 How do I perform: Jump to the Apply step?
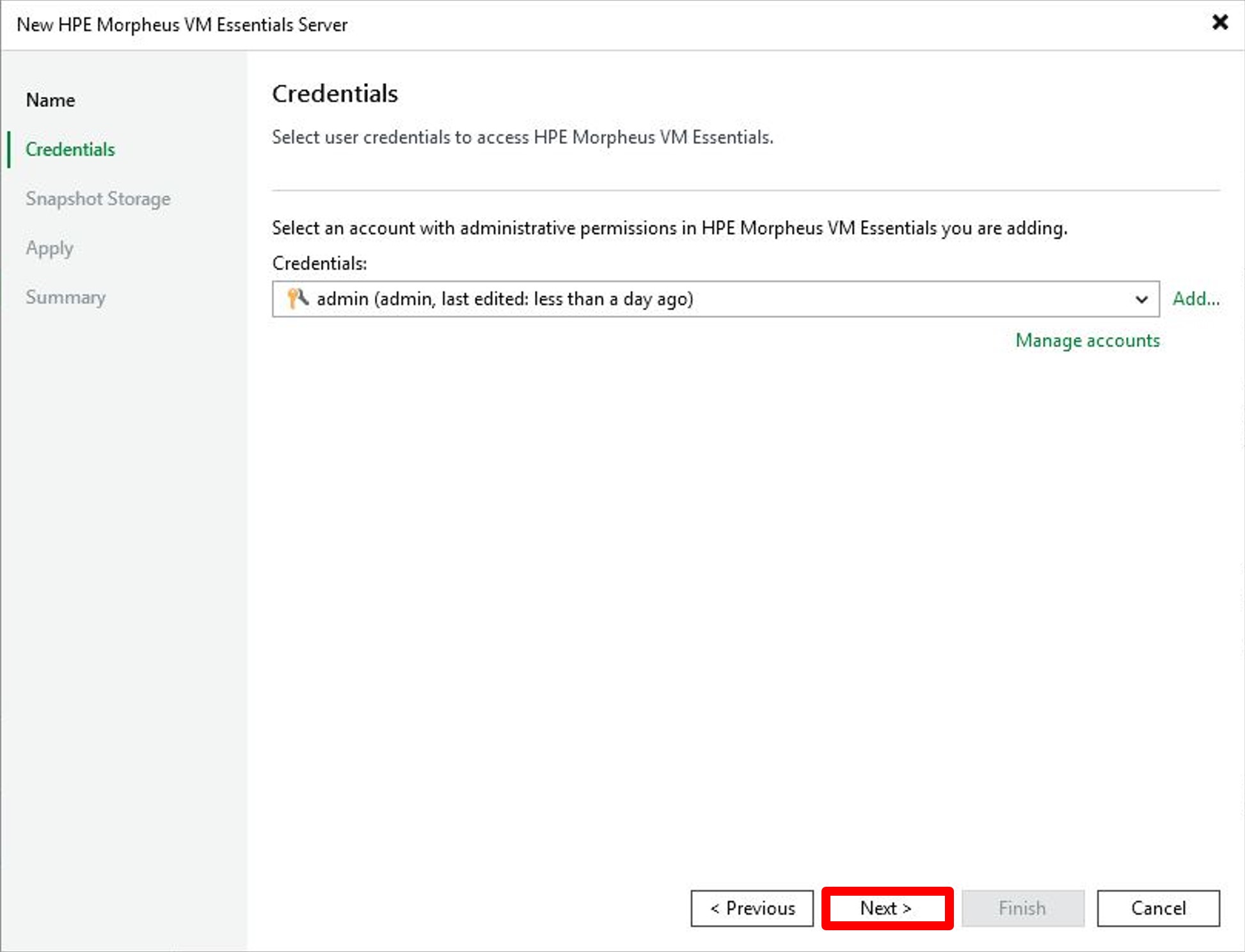click(49, 248)
